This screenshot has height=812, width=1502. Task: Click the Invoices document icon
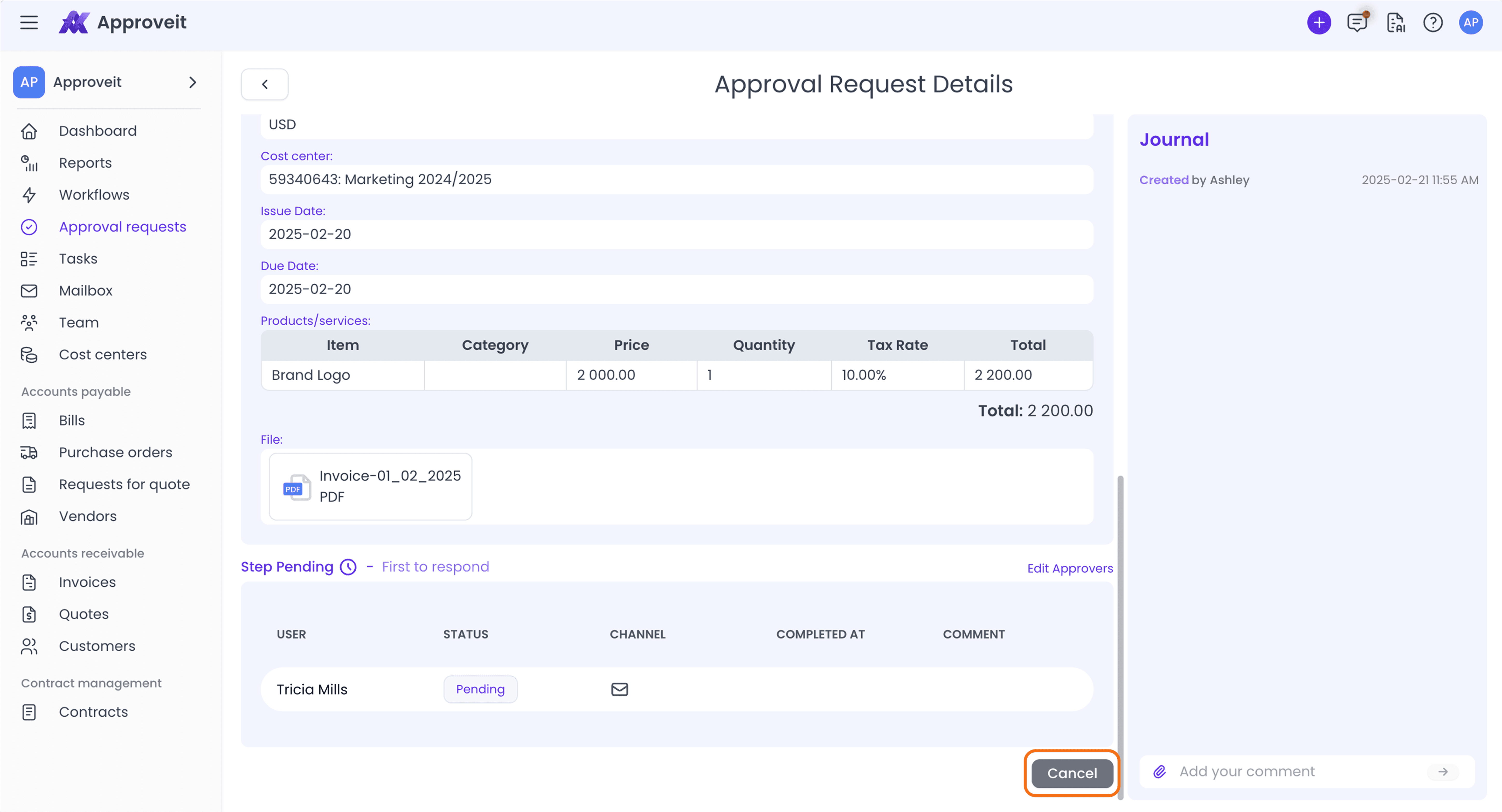[x=29, y=582]
